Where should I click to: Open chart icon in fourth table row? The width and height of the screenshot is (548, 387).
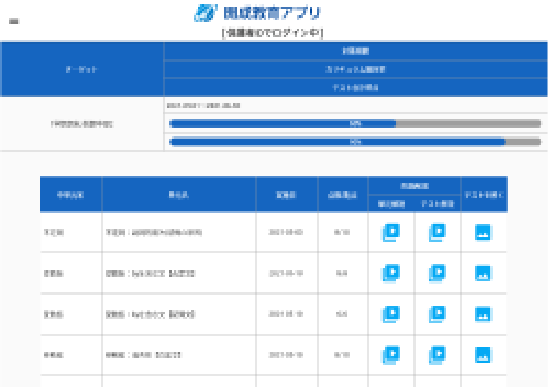[483, 355]
